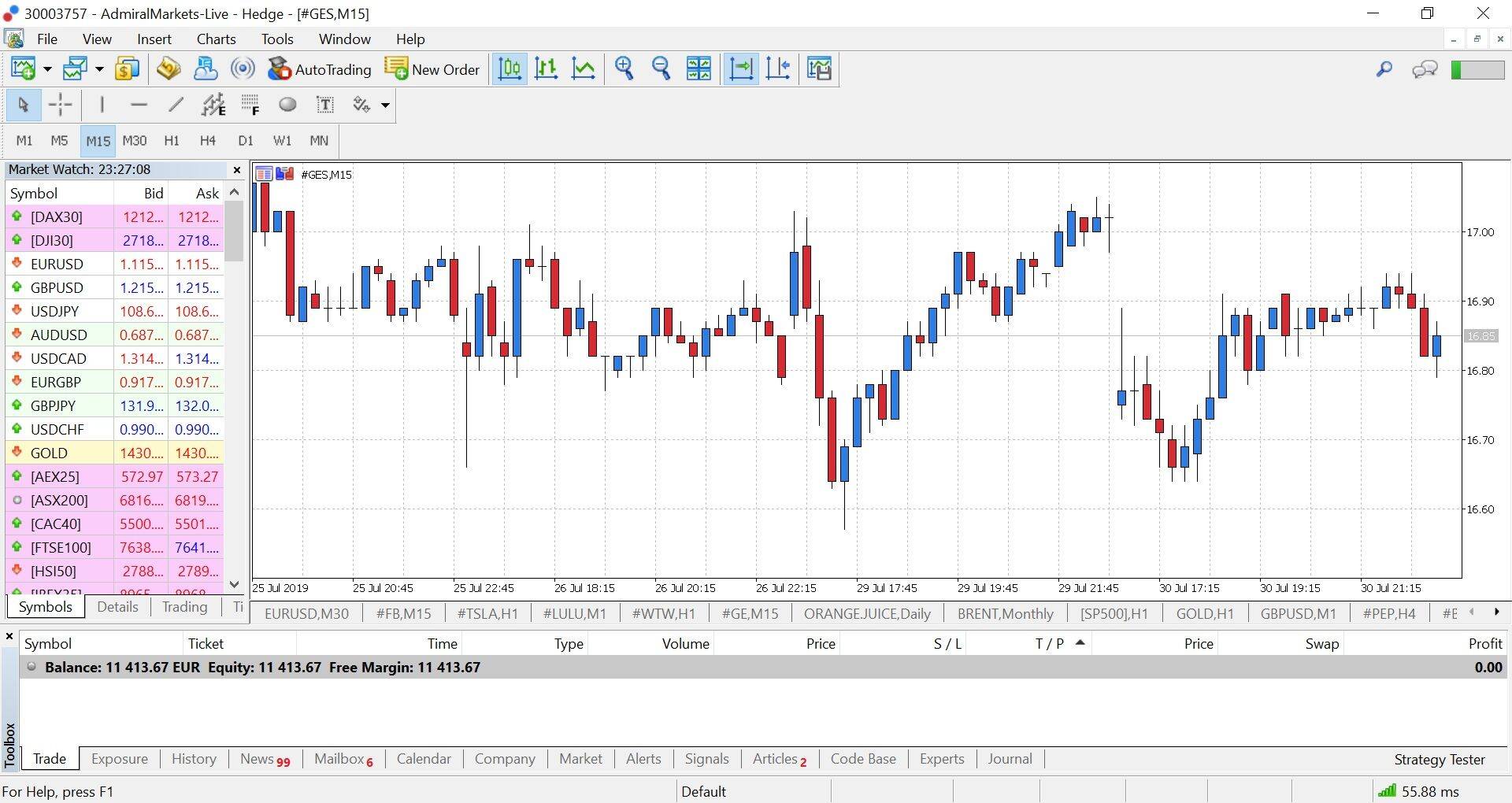Switch chart to line chart mode
The image size is (1512, 803).
(x=584, y=69)
